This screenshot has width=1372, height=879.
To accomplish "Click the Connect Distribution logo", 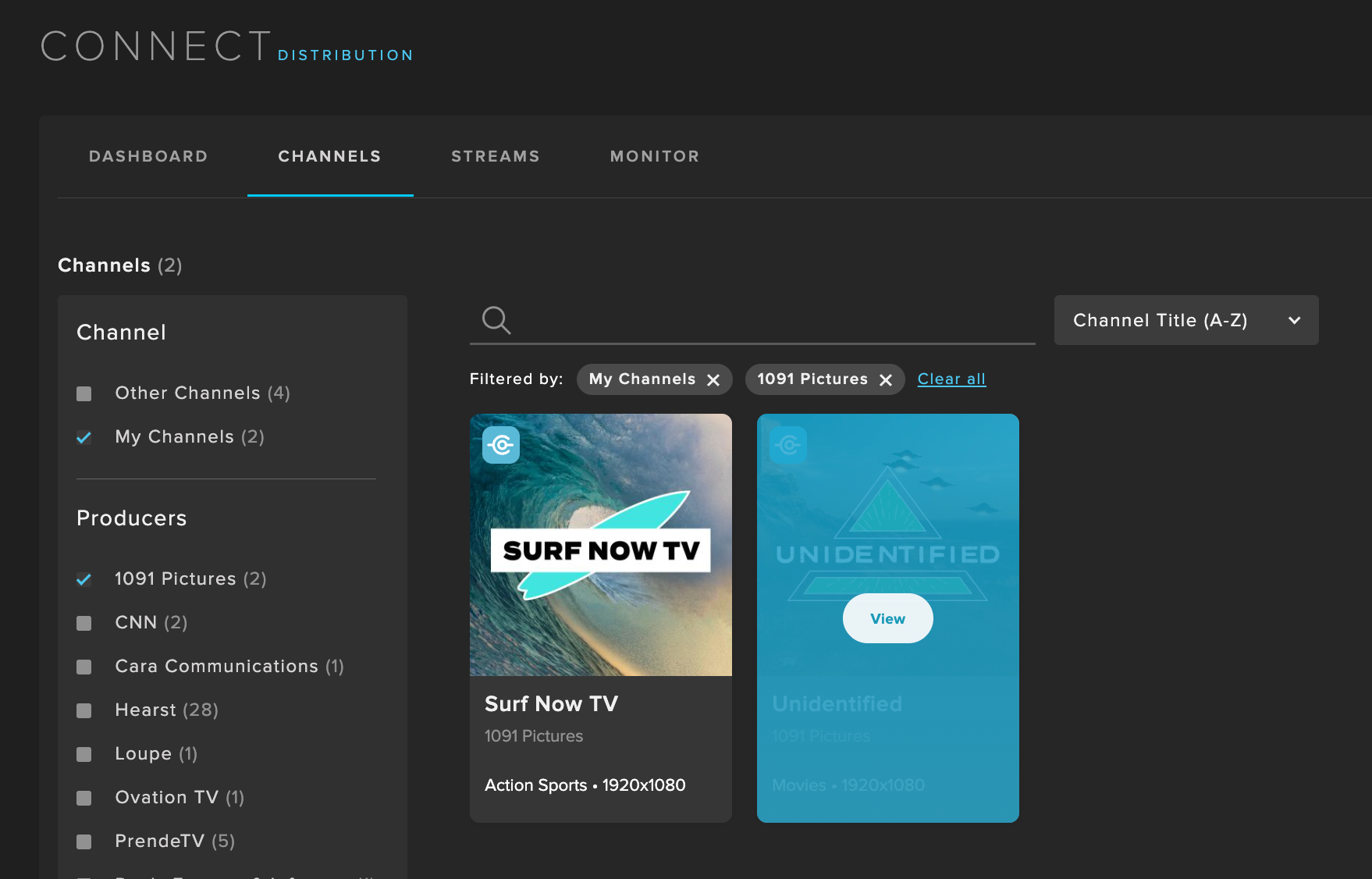I will tap(227, 47).
